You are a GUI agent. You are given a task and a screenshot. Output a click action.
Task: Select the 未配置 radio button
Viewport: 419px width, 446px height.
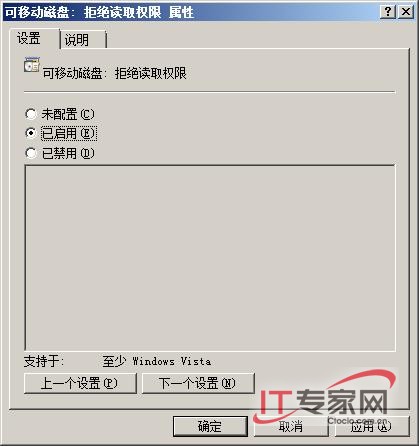tap(31, 114)
